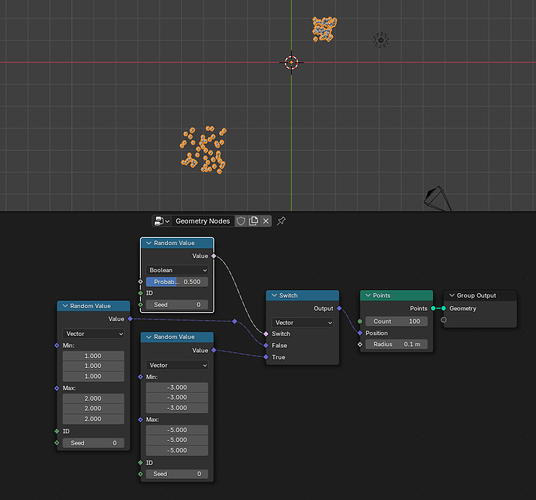Click the Seed field in Boolean Random Value node
The height and width of the screenshot is (500, 536).
[x=177, y=305]
